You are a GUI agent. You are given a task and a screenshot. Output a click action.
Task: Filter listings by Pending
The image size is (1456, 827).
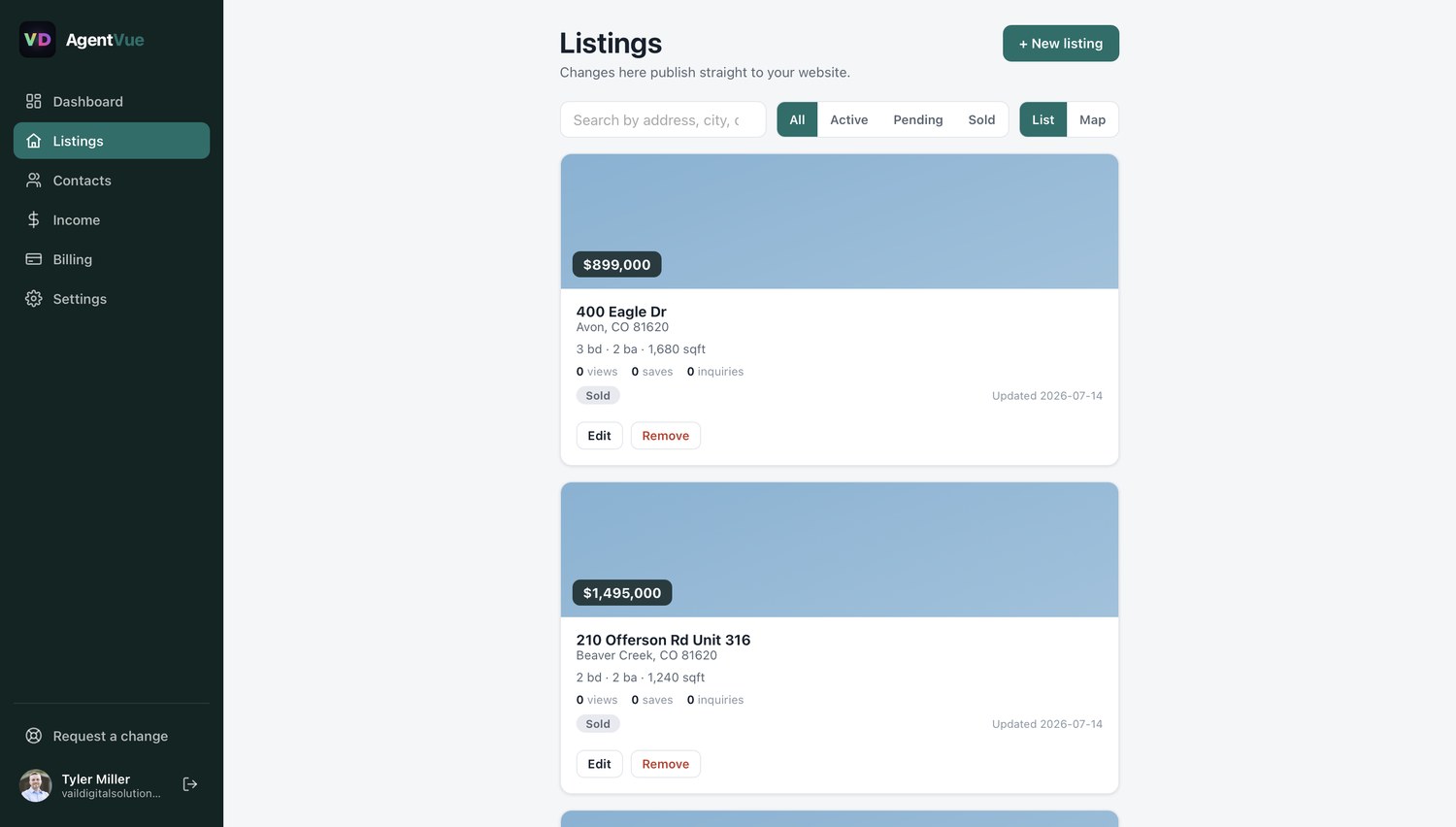click(x=918, y=119)
